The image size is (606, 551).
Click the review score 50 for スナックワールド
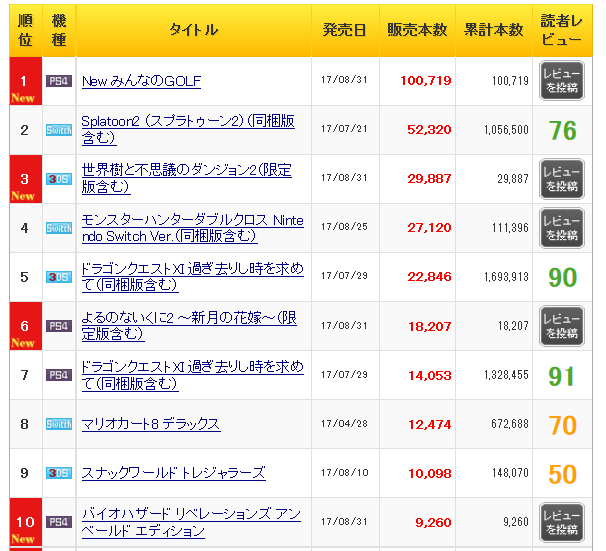pos(562,474)
